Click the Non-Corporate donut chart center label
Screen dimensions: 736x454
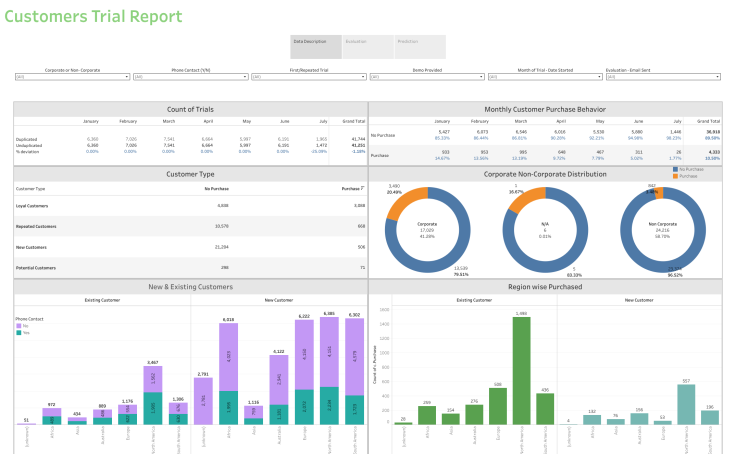tap(663, 230)
